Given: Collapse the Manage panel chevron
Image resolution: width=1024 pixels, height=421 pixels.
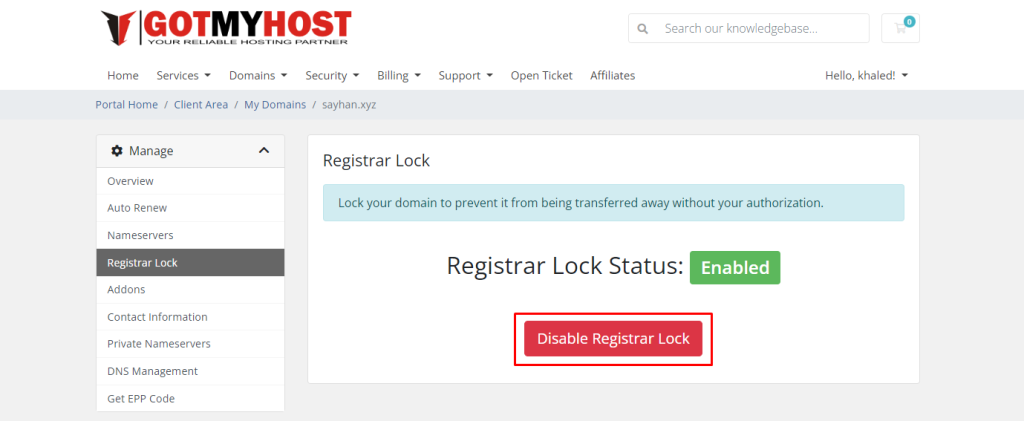Looking at the screenshot, I should (x=264, y=151).
